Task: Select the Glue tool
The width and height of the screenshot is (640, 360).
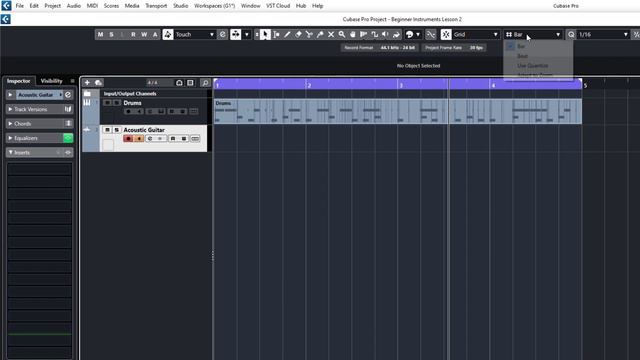Action: point(320,35)
